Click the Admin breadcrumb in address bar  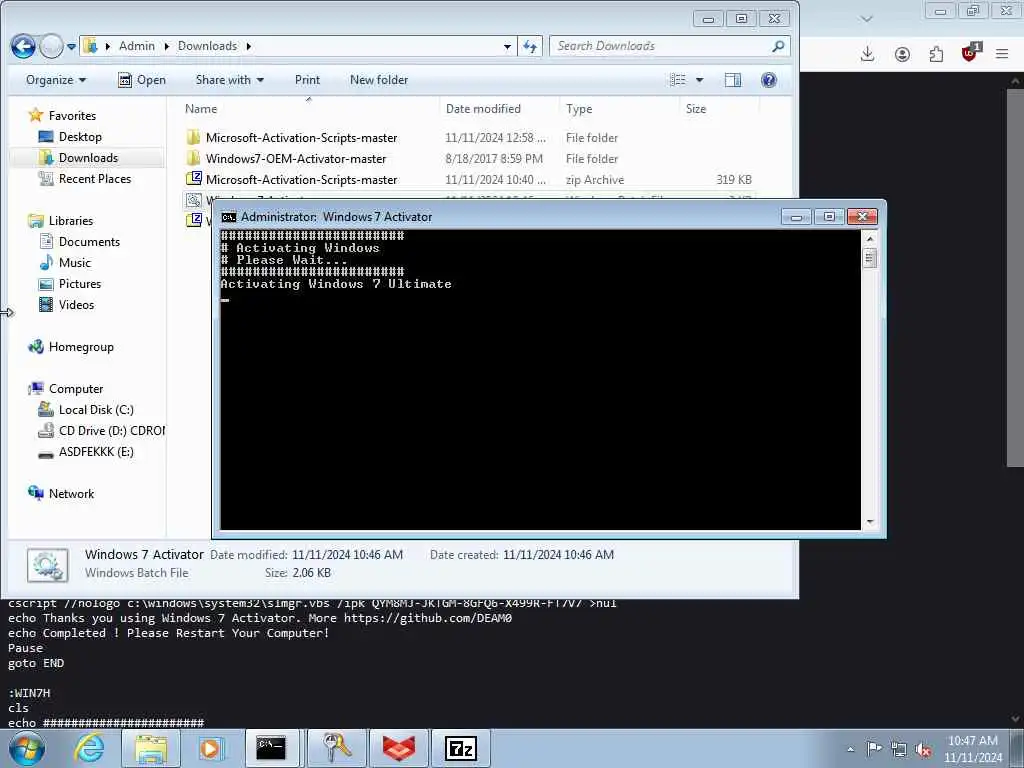[136, 46]
